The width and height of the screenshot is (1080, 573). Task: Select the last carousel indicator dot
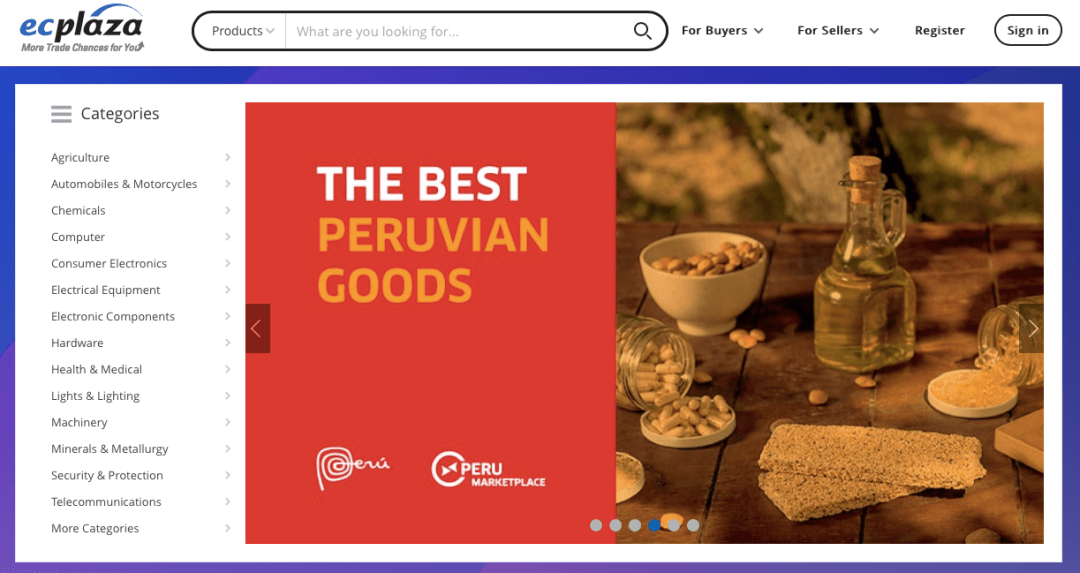pyautogui.click(x=693, y=525)
